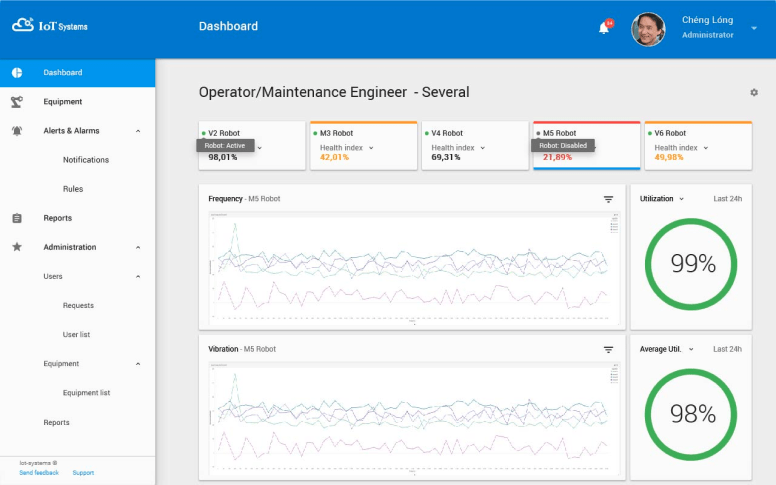The height and width of the screenshot is (485, 776).
Task: Click the Send feedback link
Action: [x=39, y=472]
